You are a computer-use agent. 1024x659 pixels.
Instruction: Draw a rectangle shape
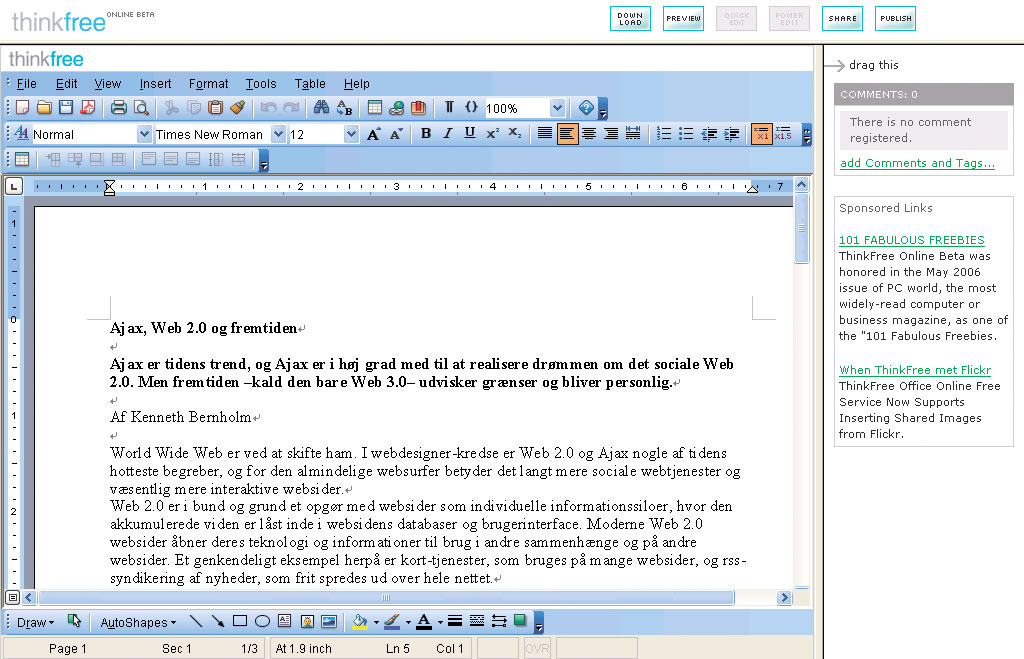click(240, 621)
